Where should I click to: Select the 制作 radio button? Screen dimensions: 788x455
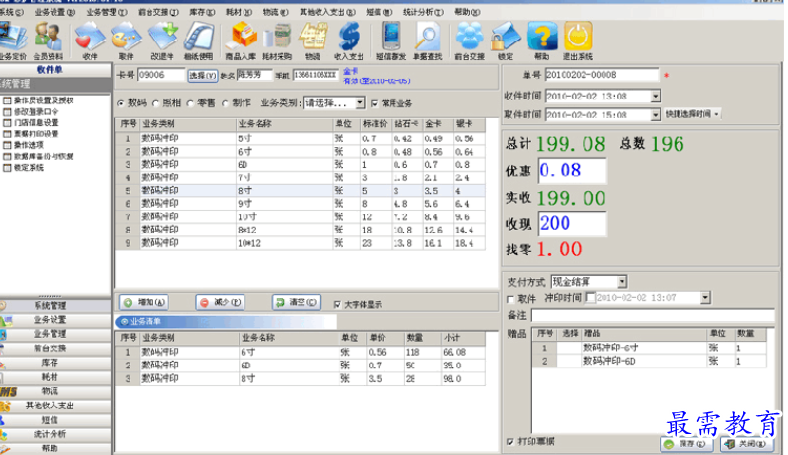tap(226, 103)
